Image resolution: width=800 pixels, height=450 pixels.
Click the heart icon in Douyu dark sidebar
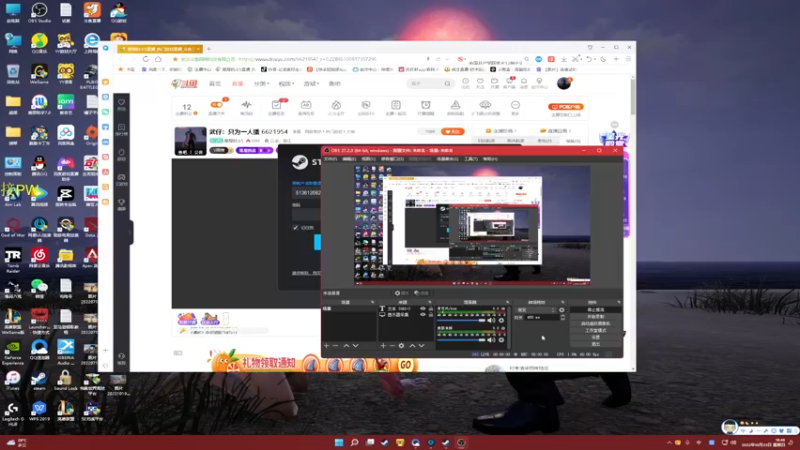(121, 103)
